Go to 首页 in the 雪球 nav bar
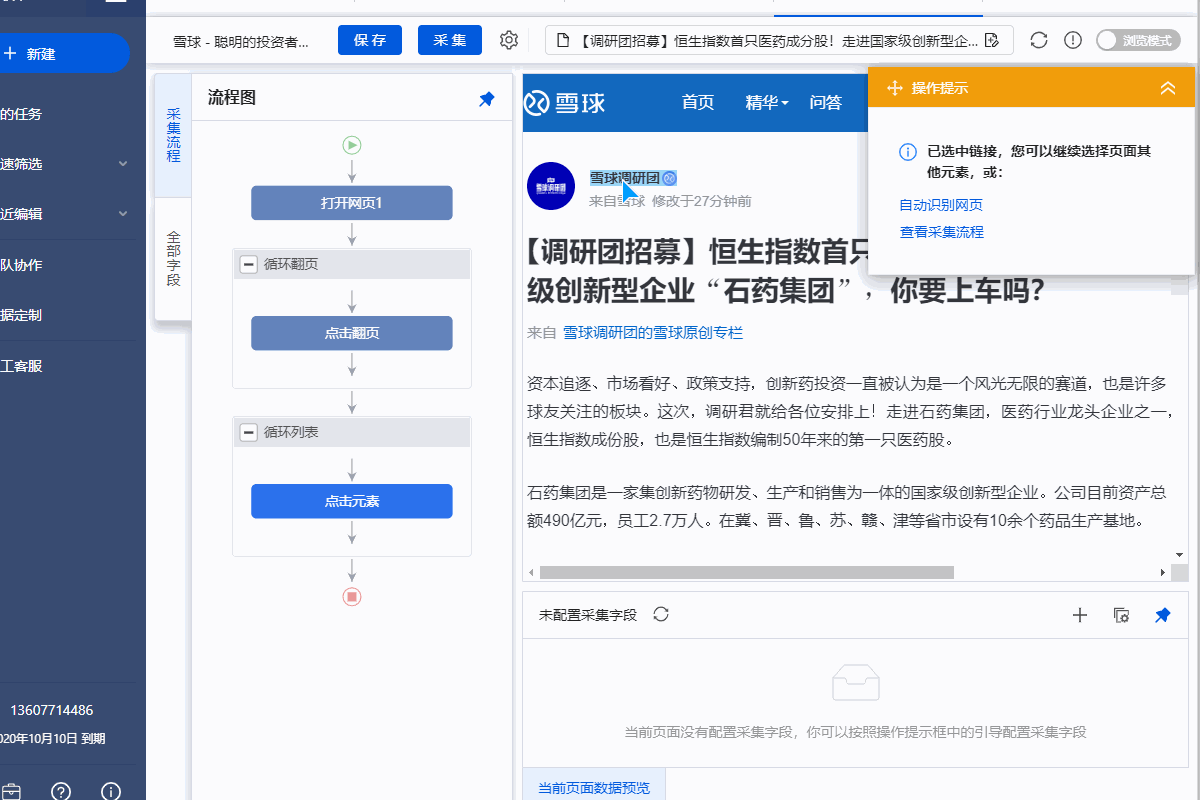 click(698, 102)
